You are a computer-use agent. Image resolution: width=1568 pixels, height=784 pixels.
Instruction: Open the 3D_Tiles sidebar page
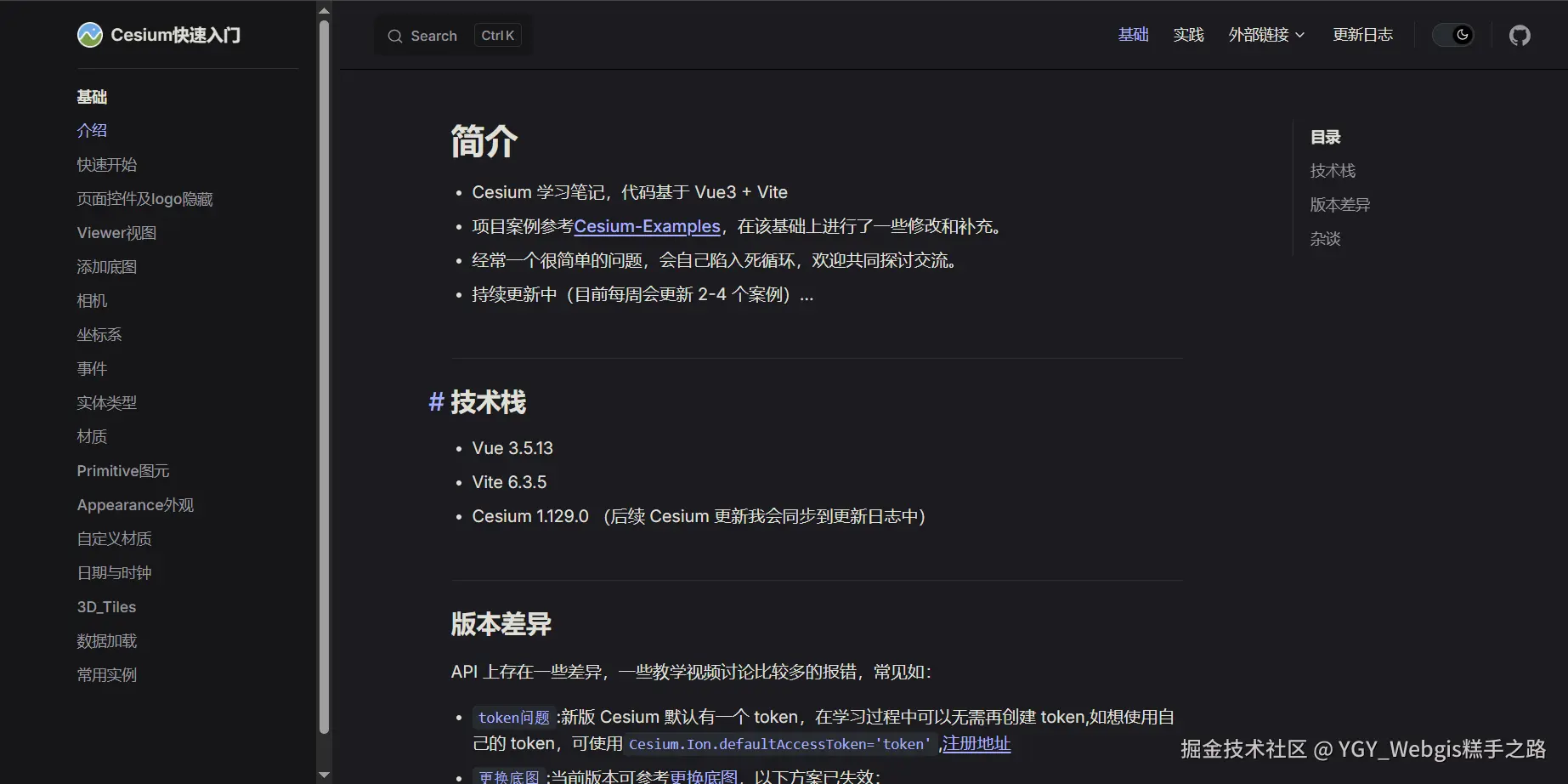pyautogui.click(x=106, y=606)
